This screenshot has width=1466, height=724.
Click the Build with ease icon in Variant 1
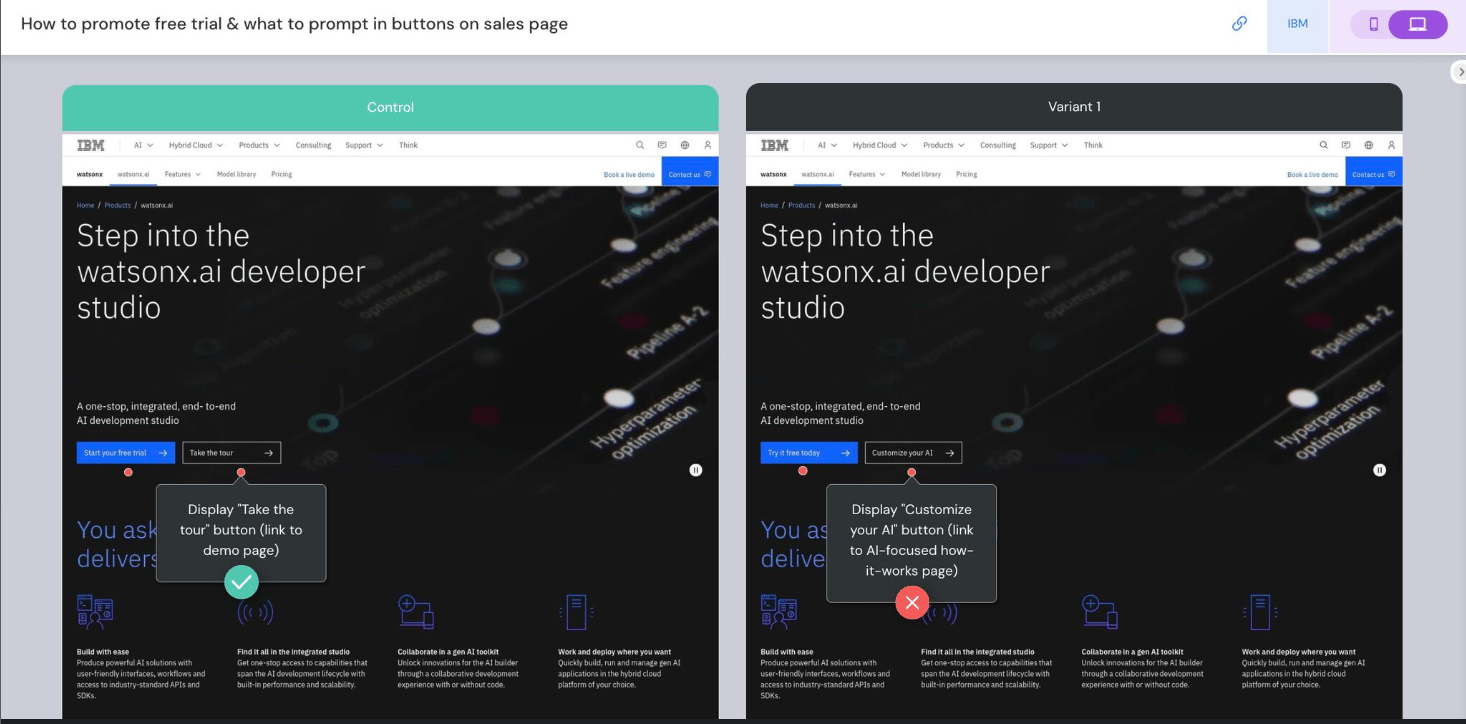point(779,611)
